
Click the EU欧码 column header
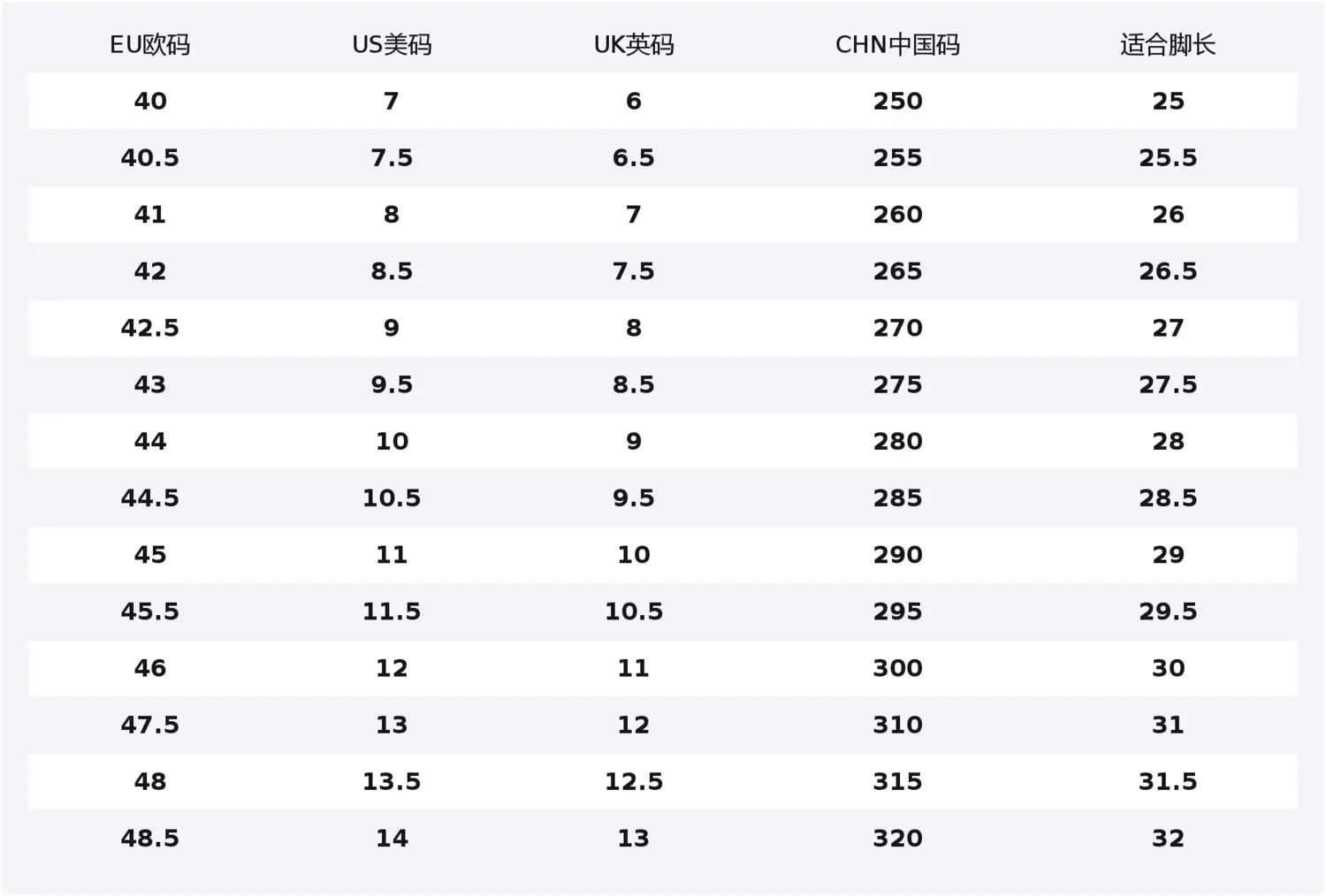pos(149,45)
